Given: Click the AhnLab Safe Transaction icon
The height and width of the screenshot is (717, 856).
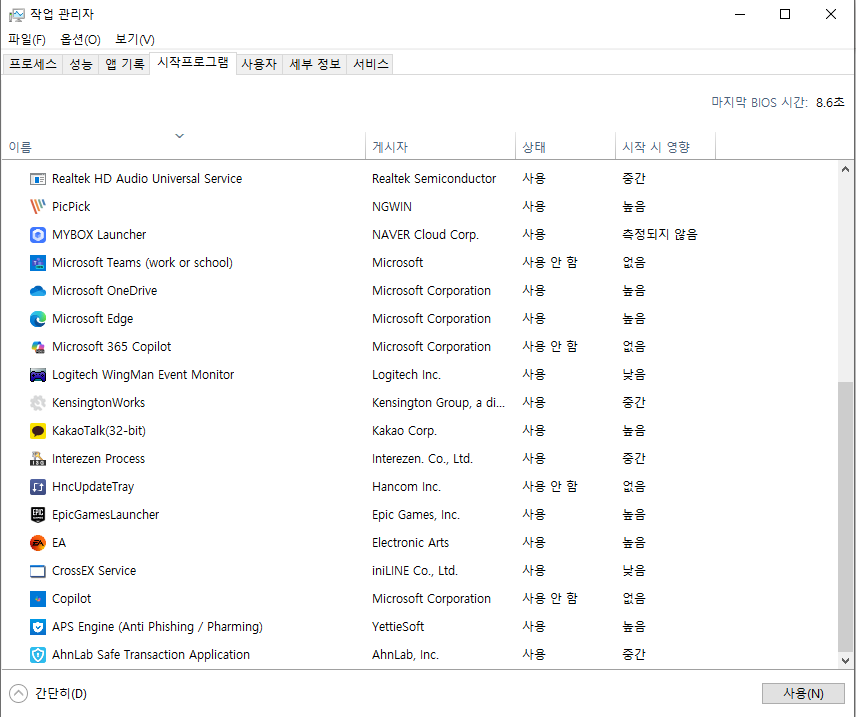Looking at the screenshot, I should tap(38, 655).
